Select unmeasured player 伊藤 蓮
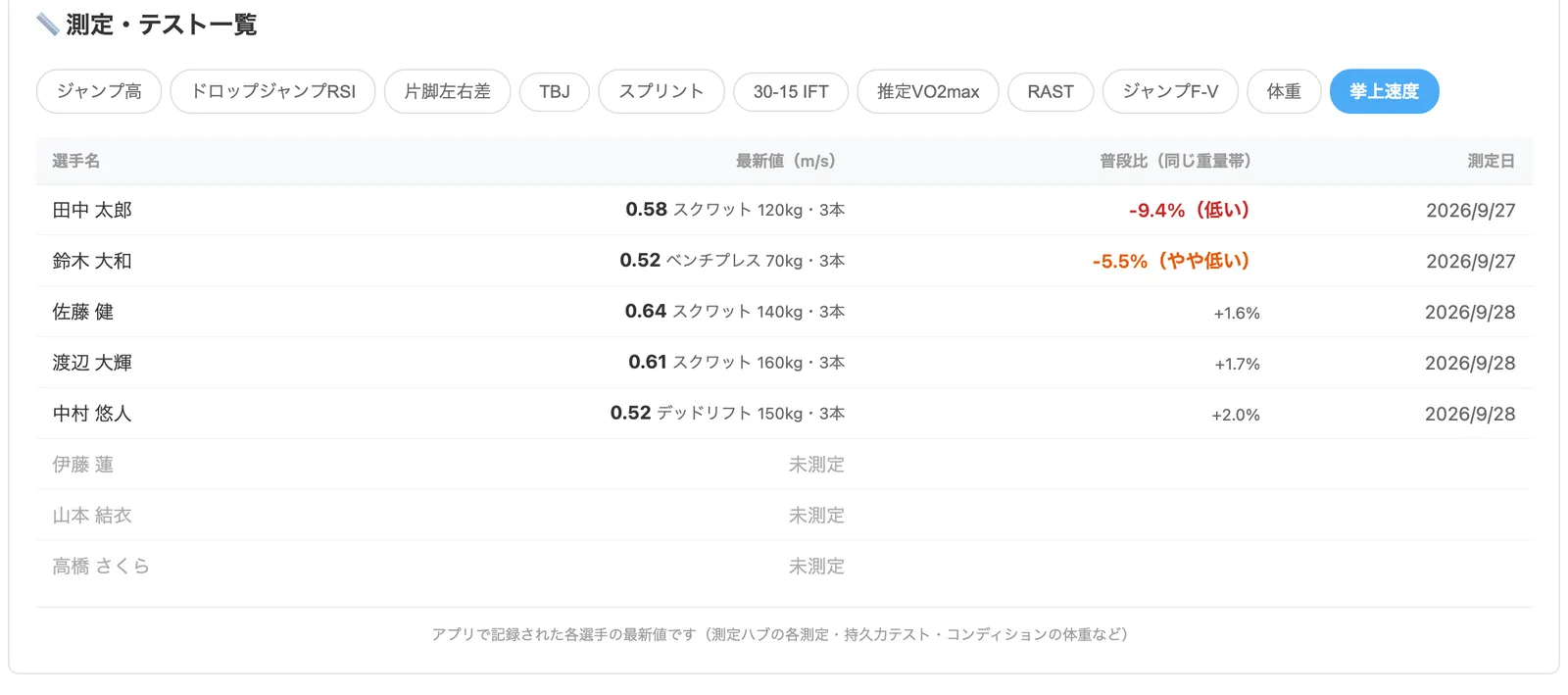 pyautogui.click(x=83, y=465)
